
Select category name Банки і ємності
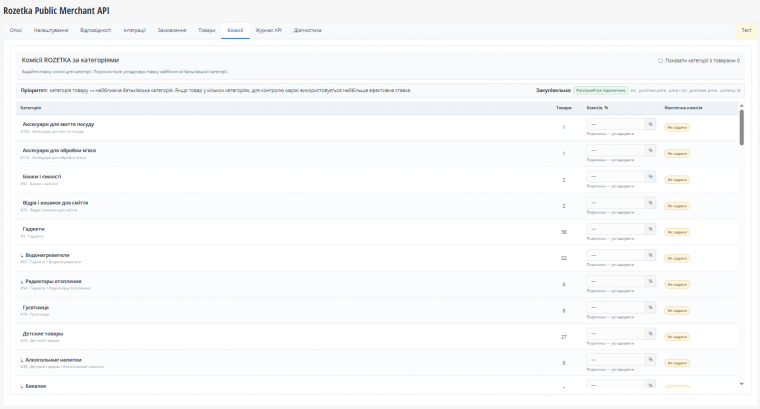pyautogui.click(x=42, y=176)
